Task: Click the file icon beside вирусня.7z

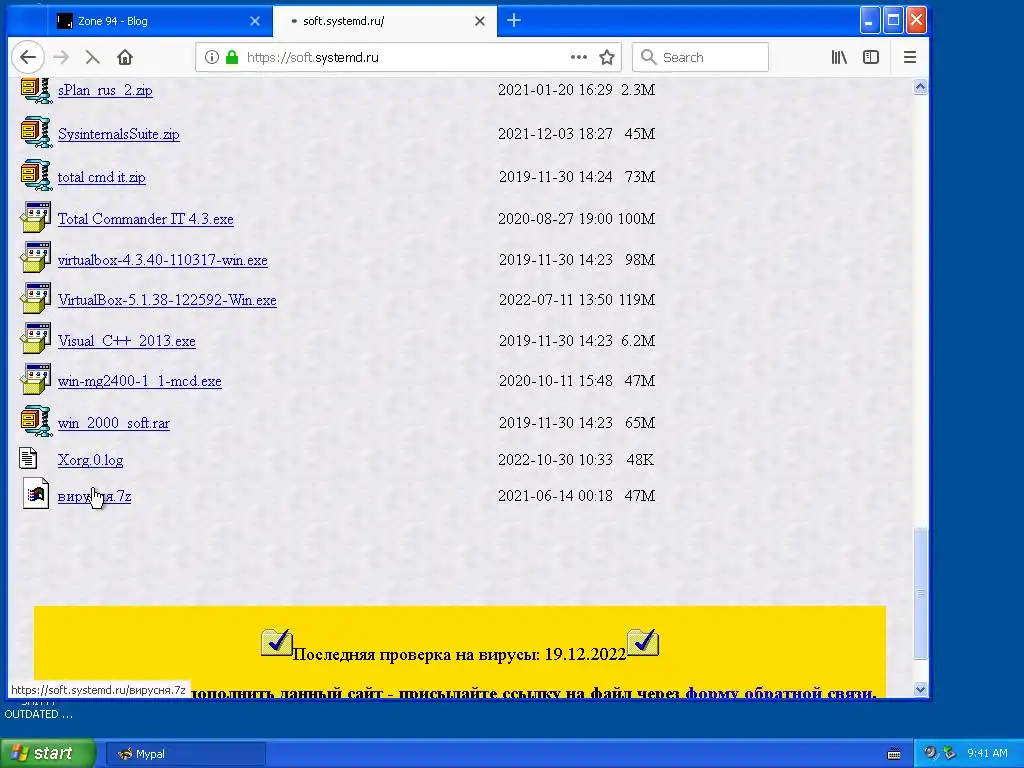Action: coord(36,493)
